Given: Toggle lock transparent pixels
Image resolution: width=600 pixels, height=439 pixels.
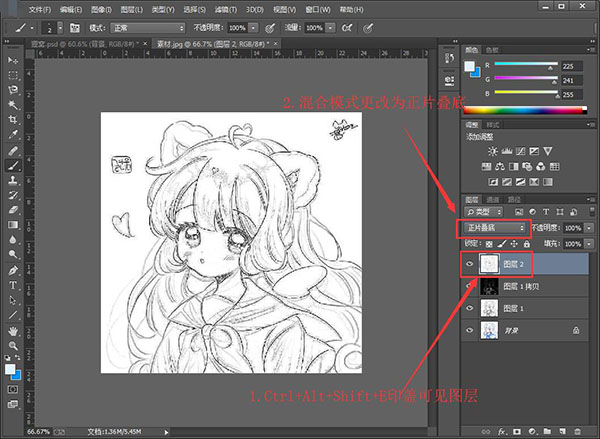Looking at the screenshot, I should 489,244.
